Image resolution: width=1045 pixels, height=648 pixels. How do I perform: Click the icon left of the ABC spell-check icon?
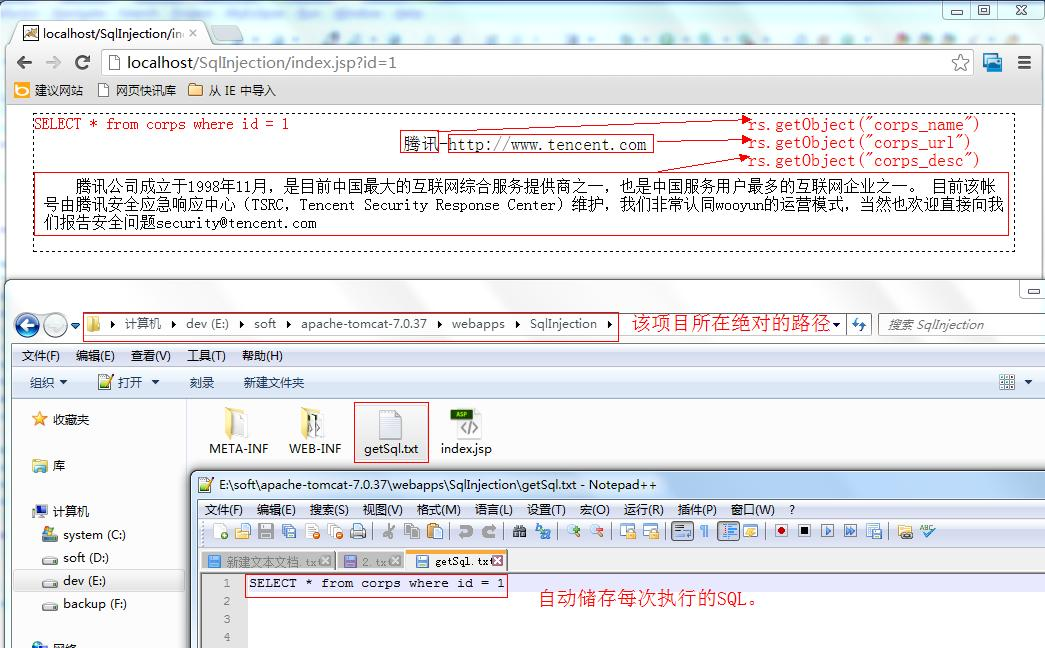coord(905,531)
